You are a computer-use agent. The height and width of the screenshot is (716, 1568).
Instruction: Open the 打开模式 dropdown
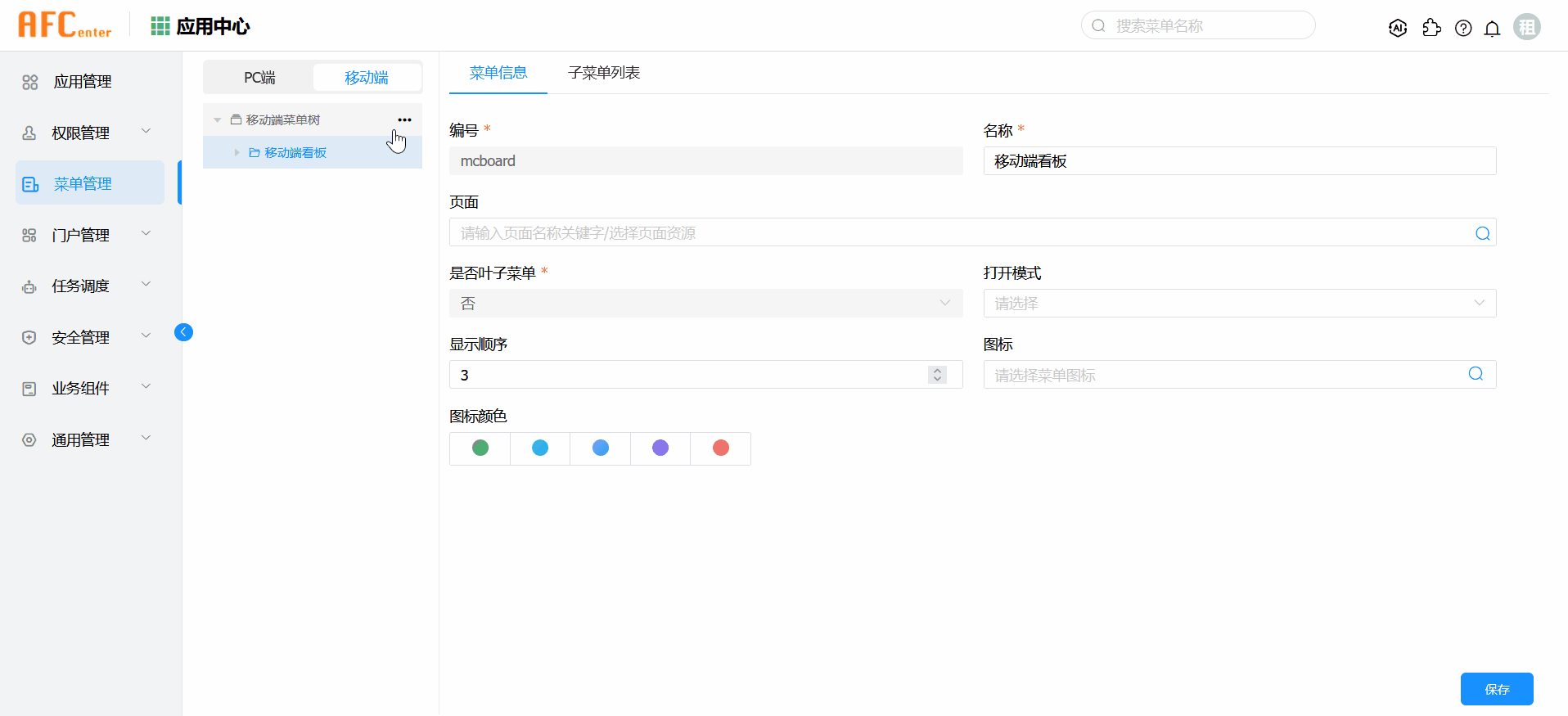(1239, 304)
